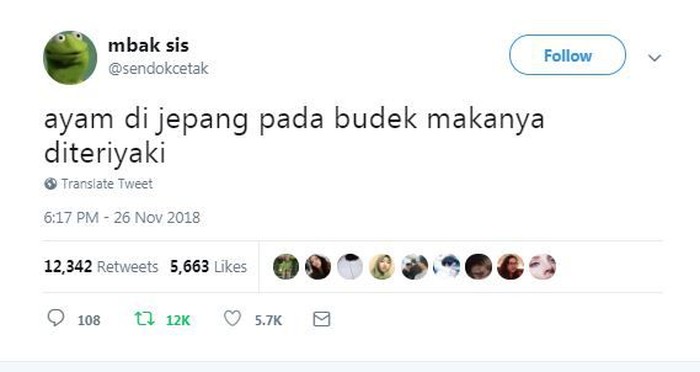Open the Translate Tweet link
The height and width of the screenshot is (372, 700).
[107, 184]
